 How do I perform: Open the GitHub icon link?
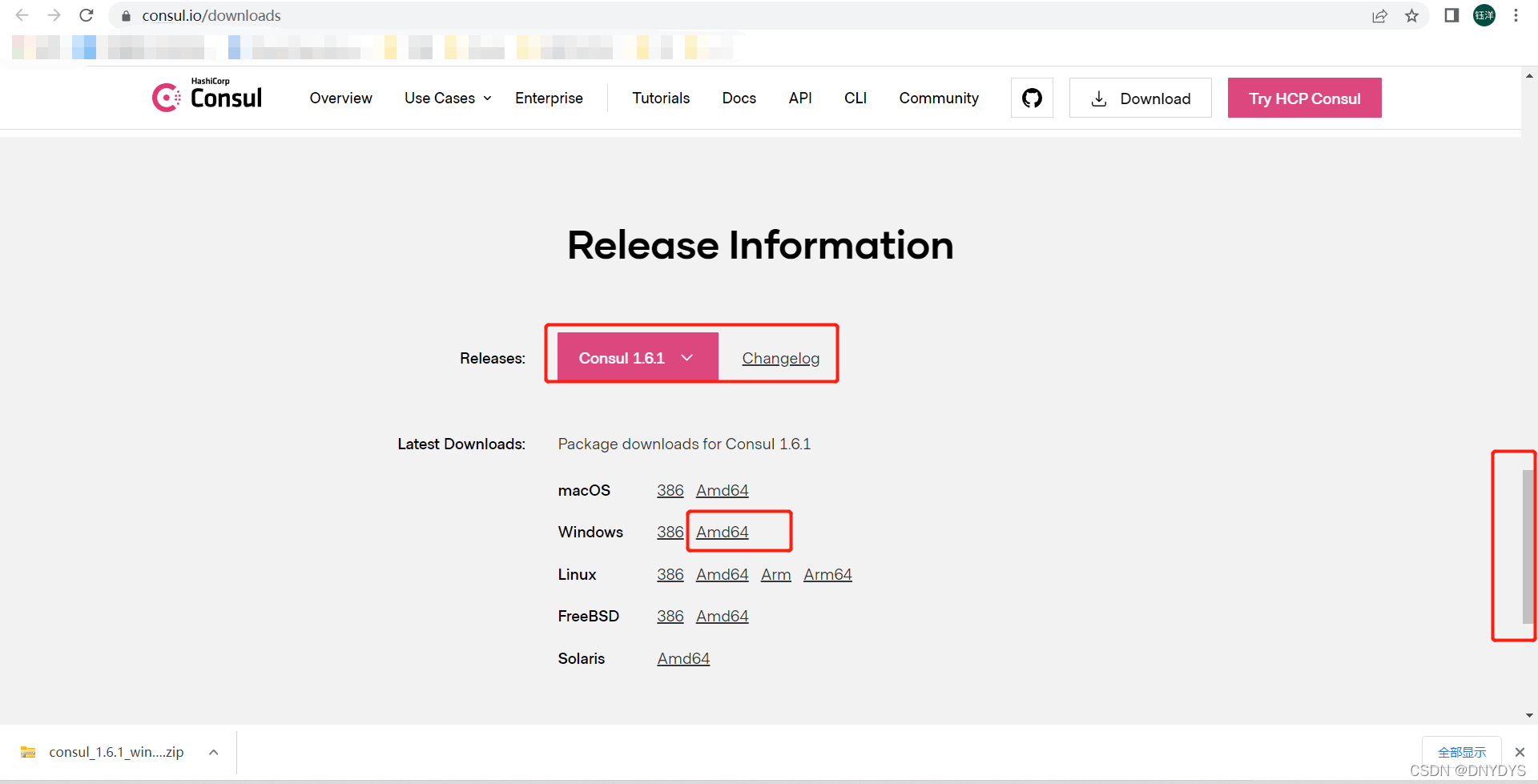point(1032,98)
